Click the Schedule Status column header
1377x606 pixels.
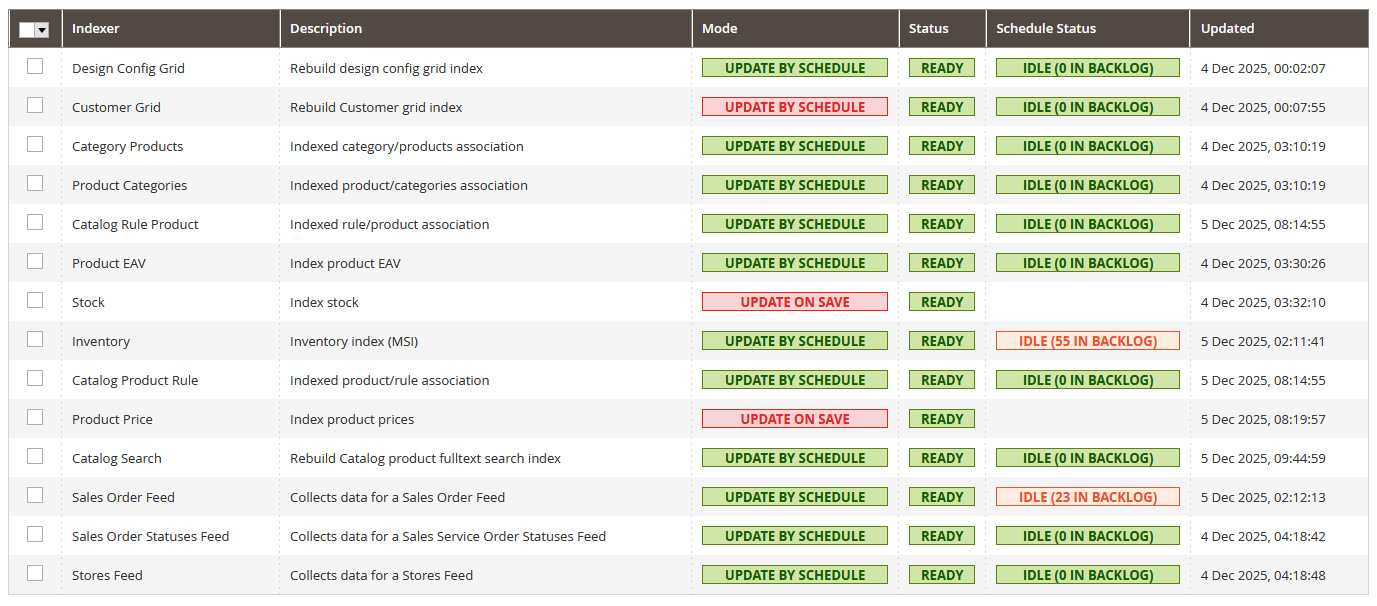coord(1046,29)
